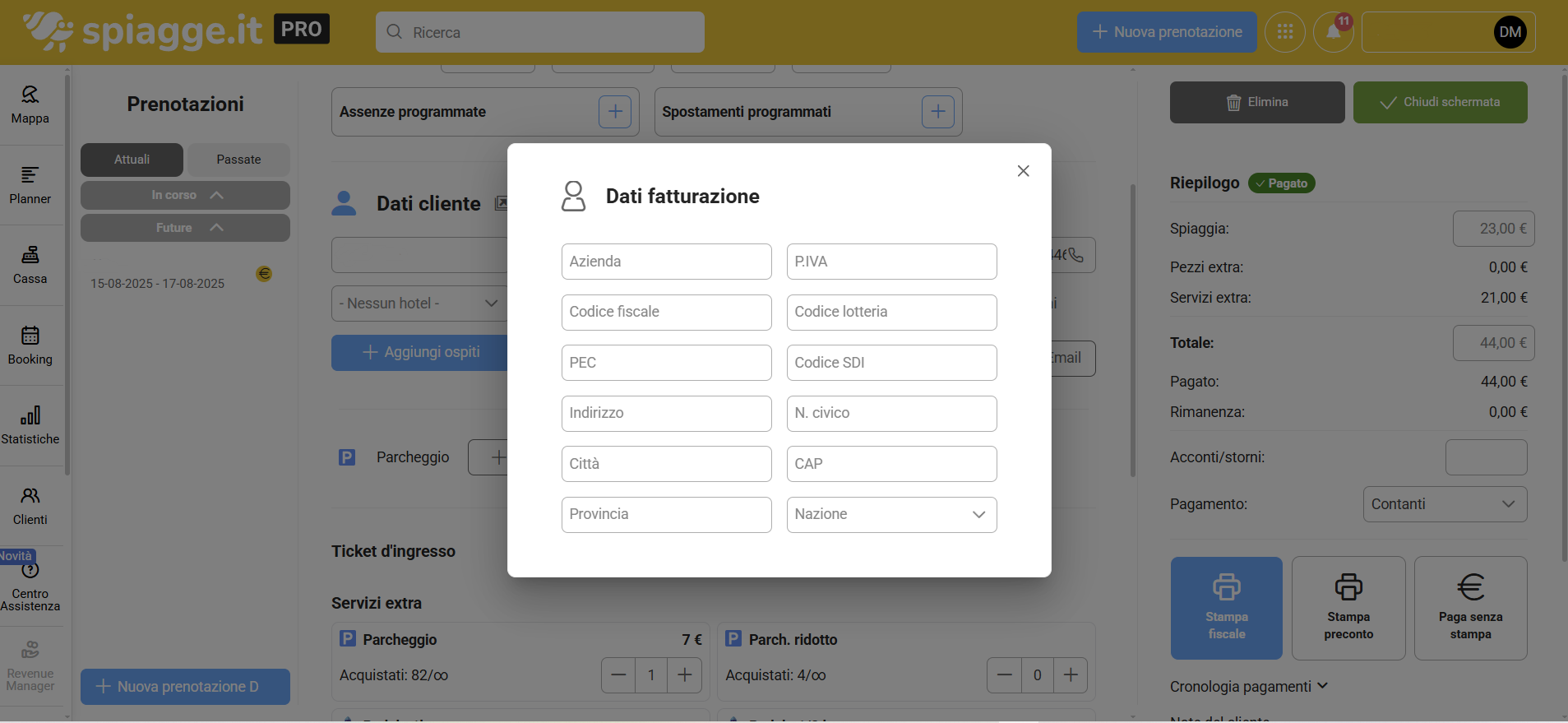
Task: Open the apps grid menu
Action: (1285, 32)
